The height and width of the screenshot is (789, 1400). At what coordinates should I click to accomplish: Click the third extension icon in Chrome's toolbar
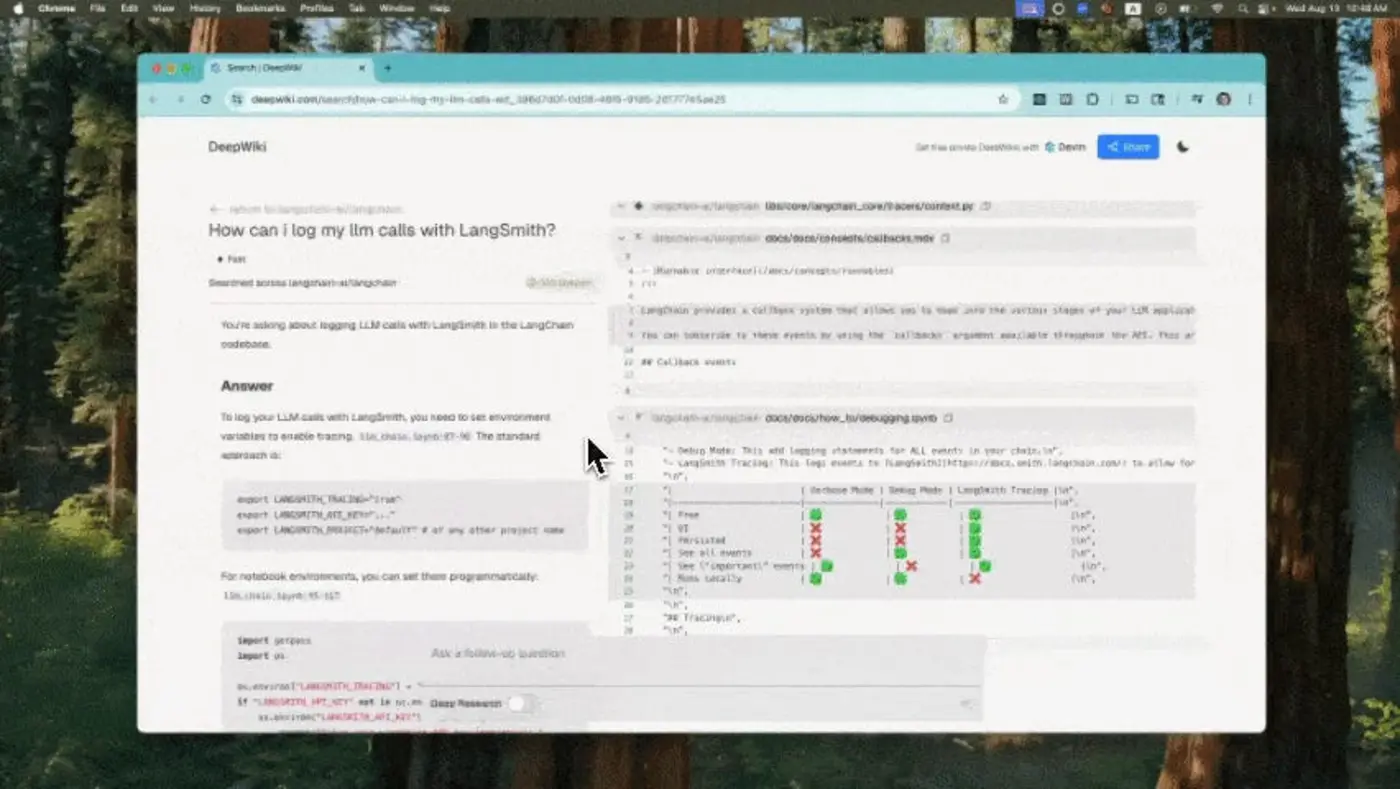pos(1092,99)
